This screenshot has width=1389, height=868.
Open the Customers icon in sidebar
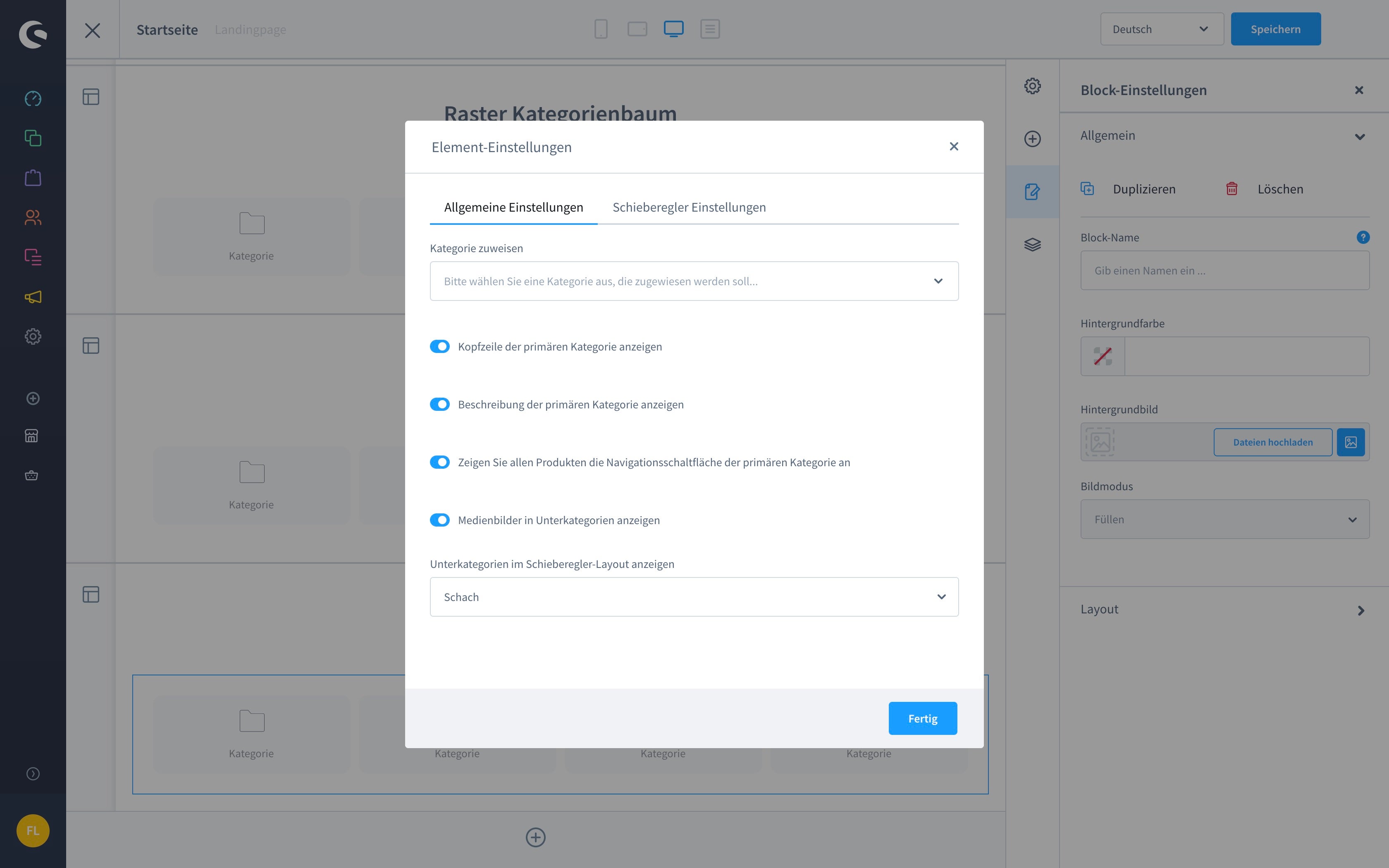point(33,217)
